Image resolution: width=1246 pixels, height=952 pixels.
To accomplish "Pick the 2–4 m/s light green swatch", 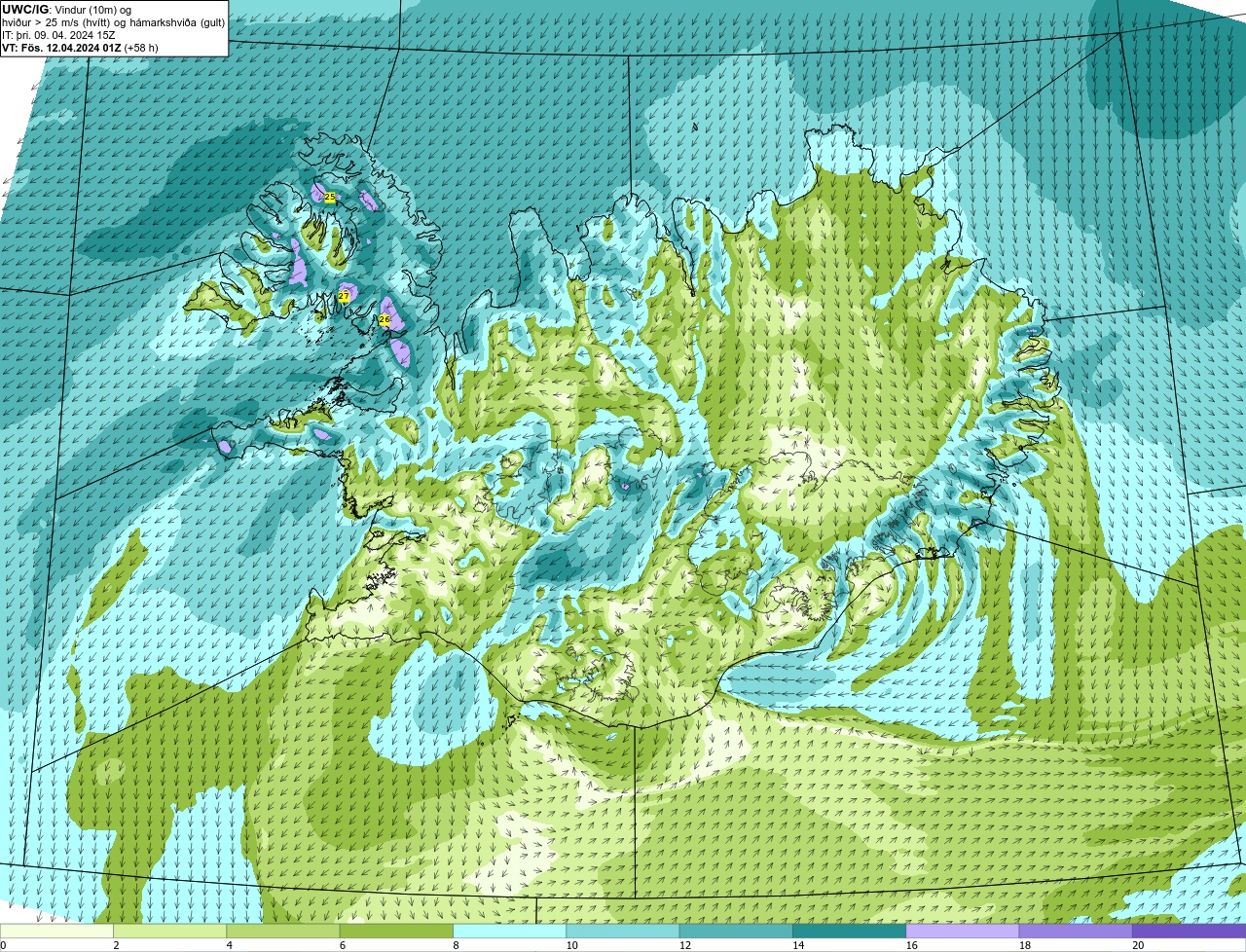I will click(x=170, y=931).
